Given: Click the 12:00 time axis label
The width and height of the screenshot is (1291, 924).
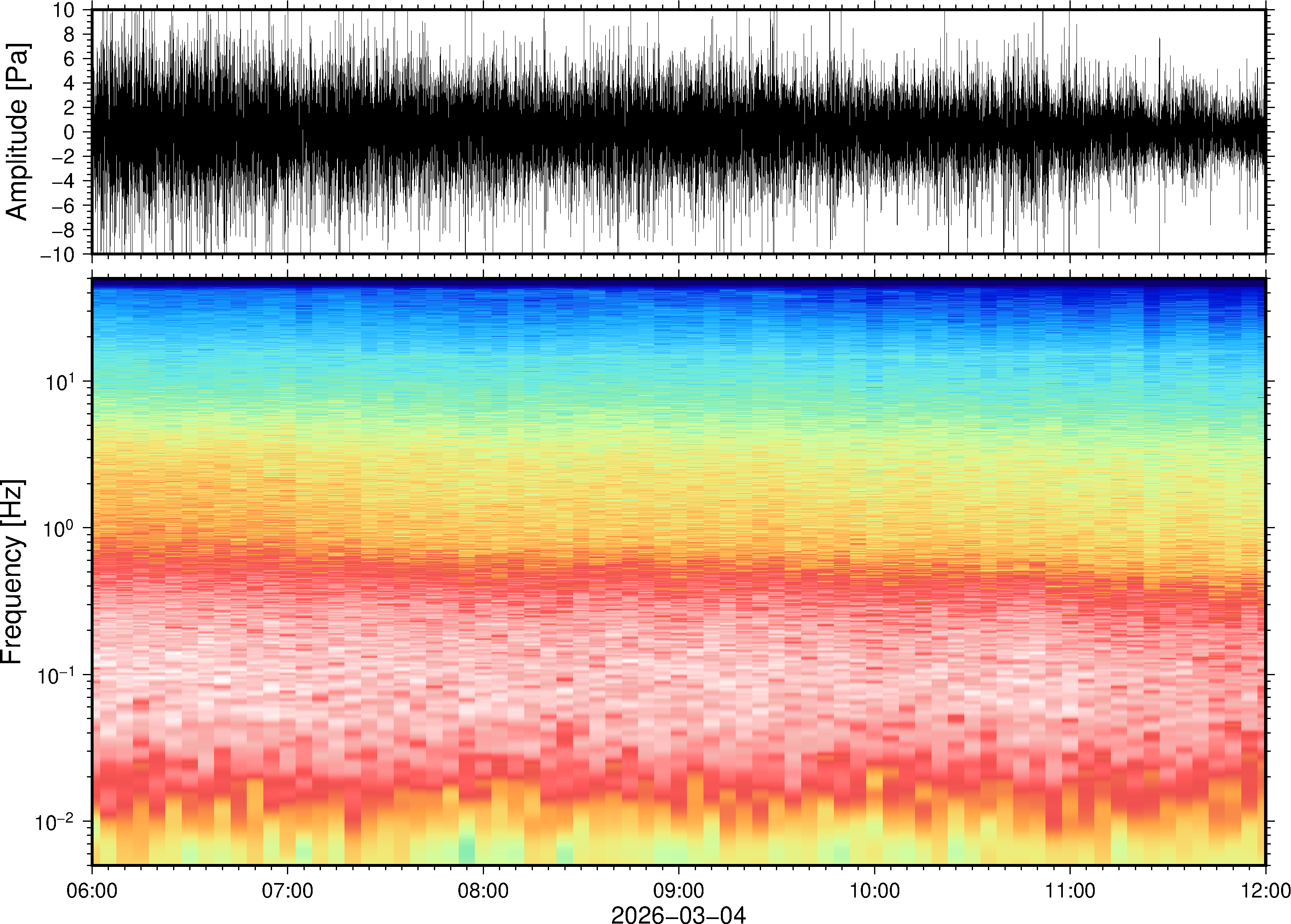Looking at the screenshot, I should coord(1265,890).
